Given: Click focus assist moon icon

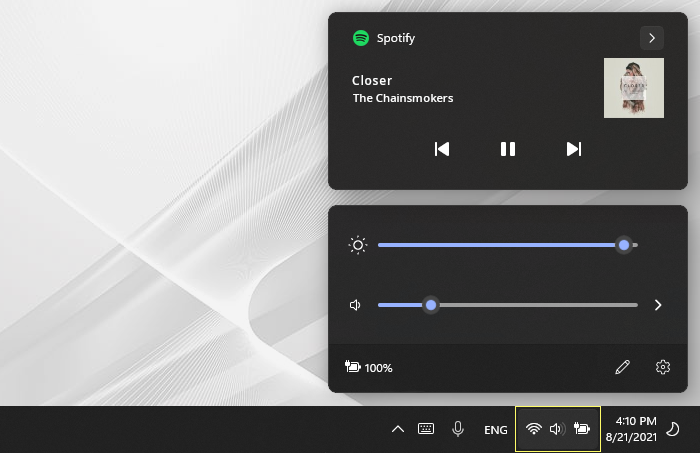Looking at the screenshot, I should [x=673, y=429].
